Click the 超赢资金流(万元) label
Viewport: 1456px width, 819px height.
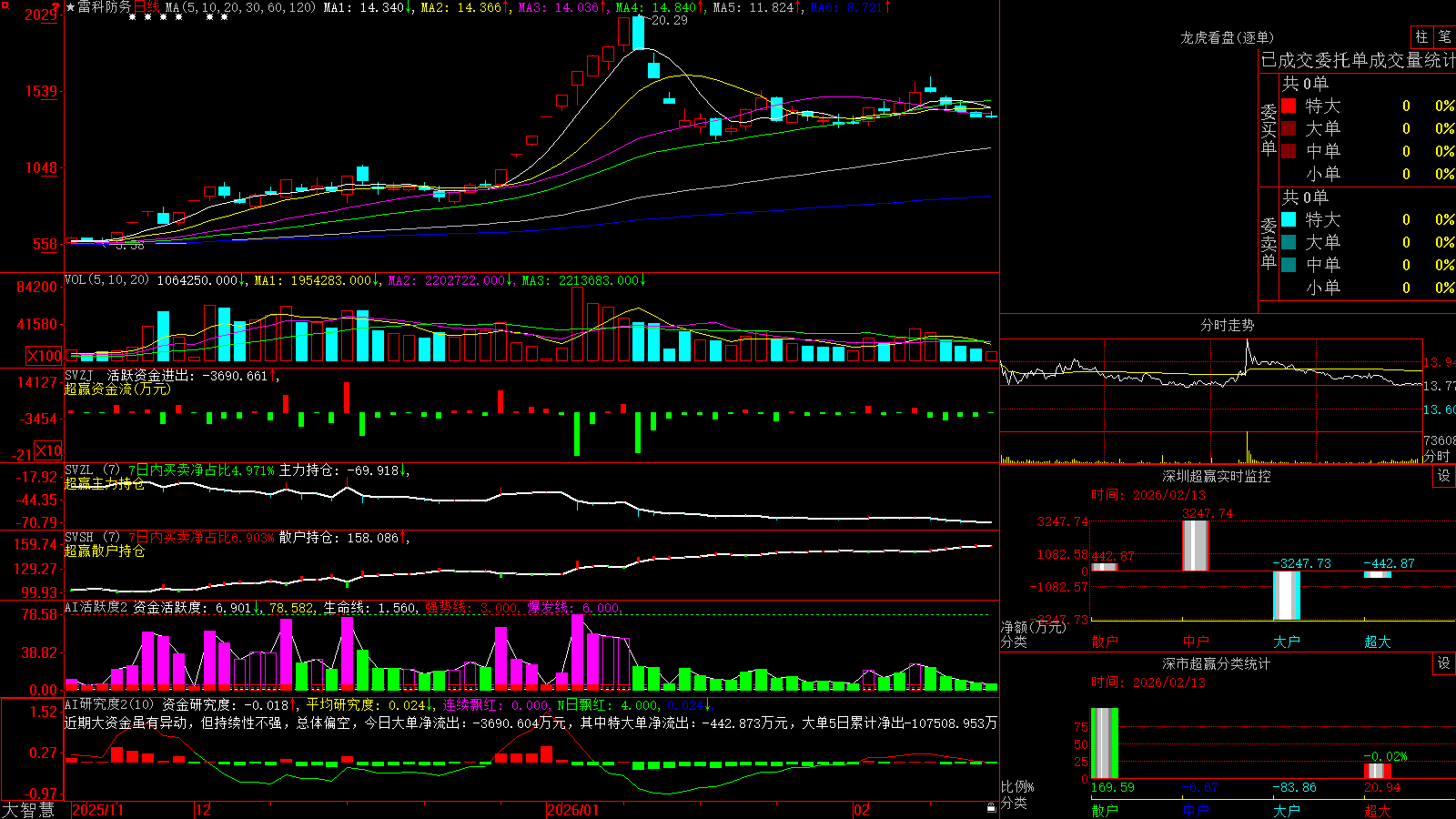(117, 389)
